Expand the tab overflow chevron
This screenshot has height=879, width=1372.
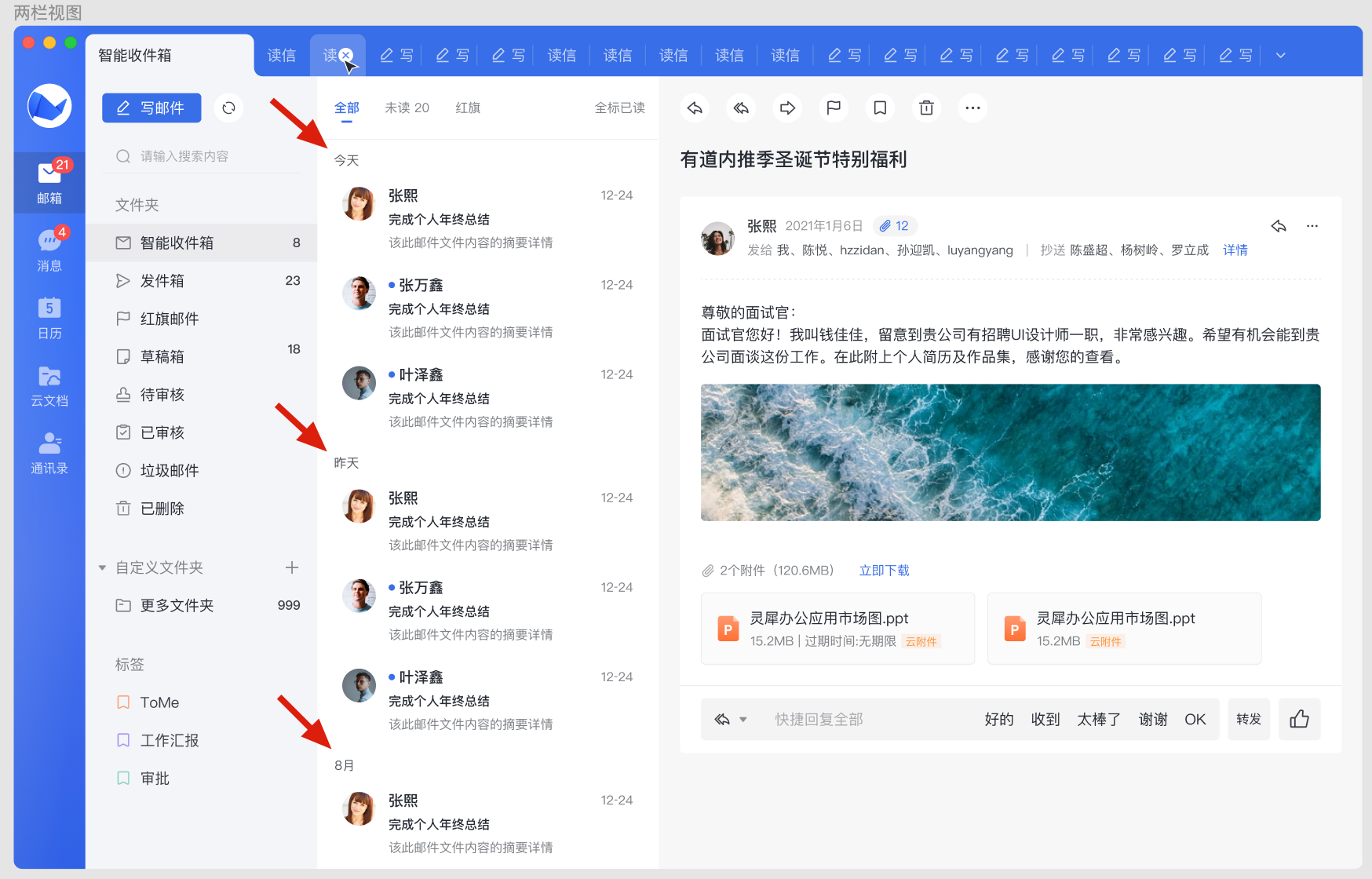point(1281,56)
